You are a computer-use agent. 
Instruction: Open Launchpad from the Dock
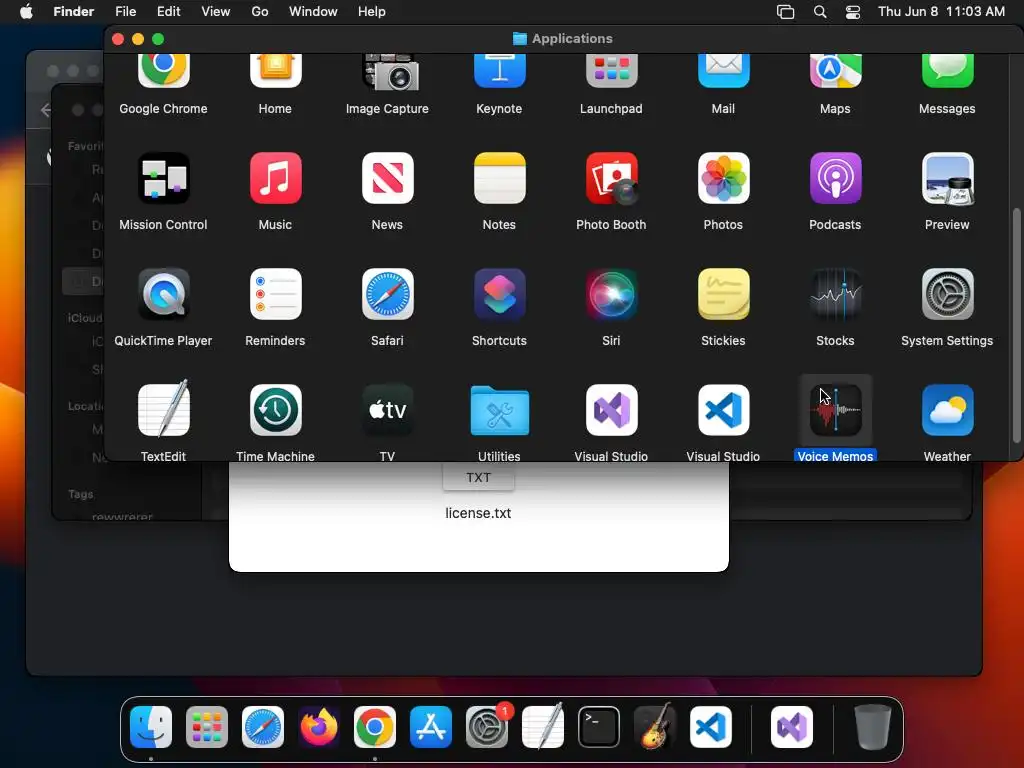[207, 727]
